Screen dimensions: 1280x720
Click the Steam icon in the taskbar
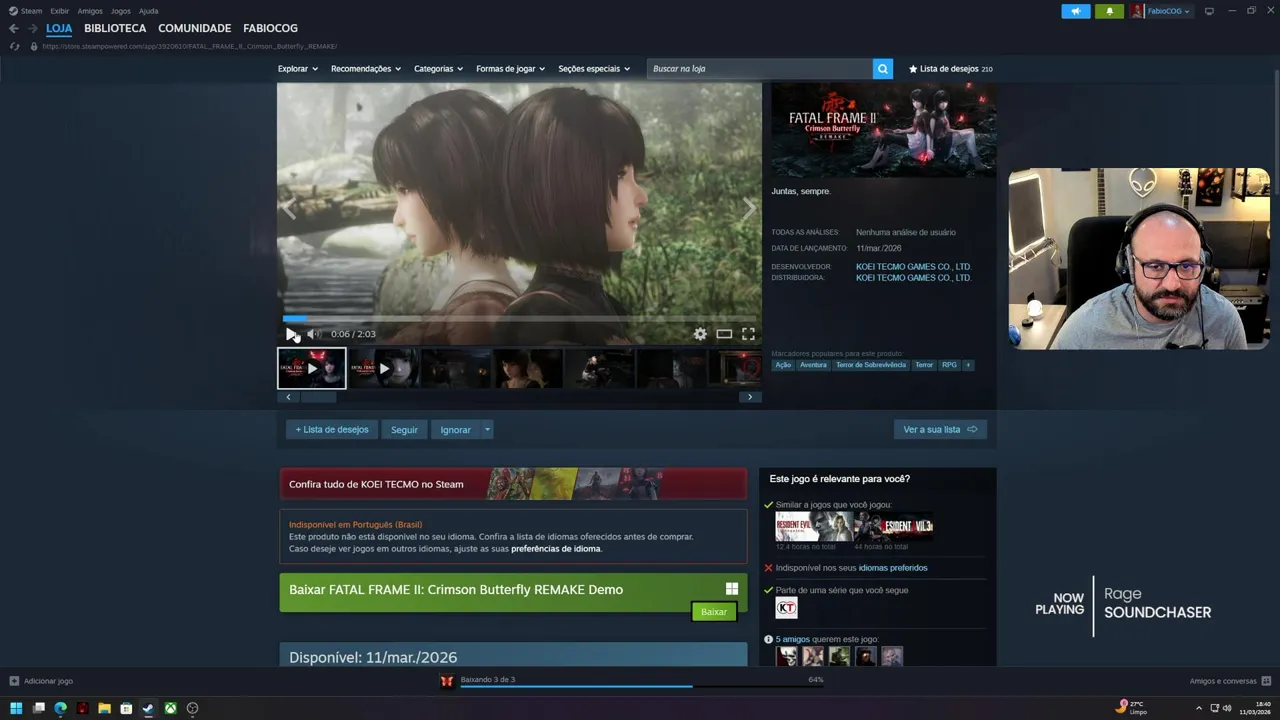click(x=148, y=708)
